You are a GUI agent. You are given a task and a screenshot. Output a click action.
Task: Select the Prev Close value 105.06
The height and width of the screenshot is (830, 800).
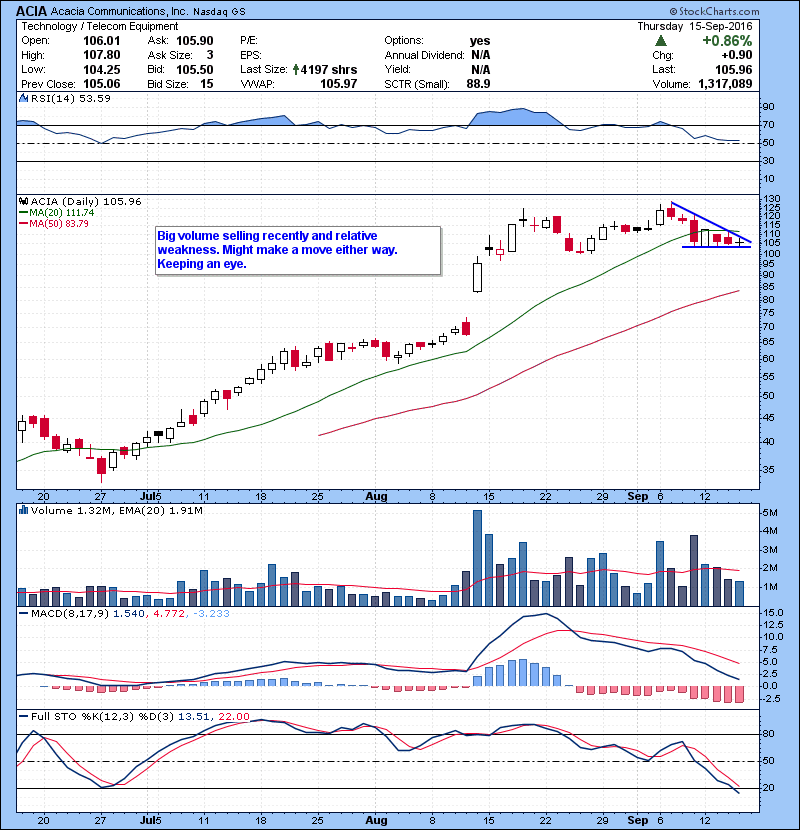(102, 84)
